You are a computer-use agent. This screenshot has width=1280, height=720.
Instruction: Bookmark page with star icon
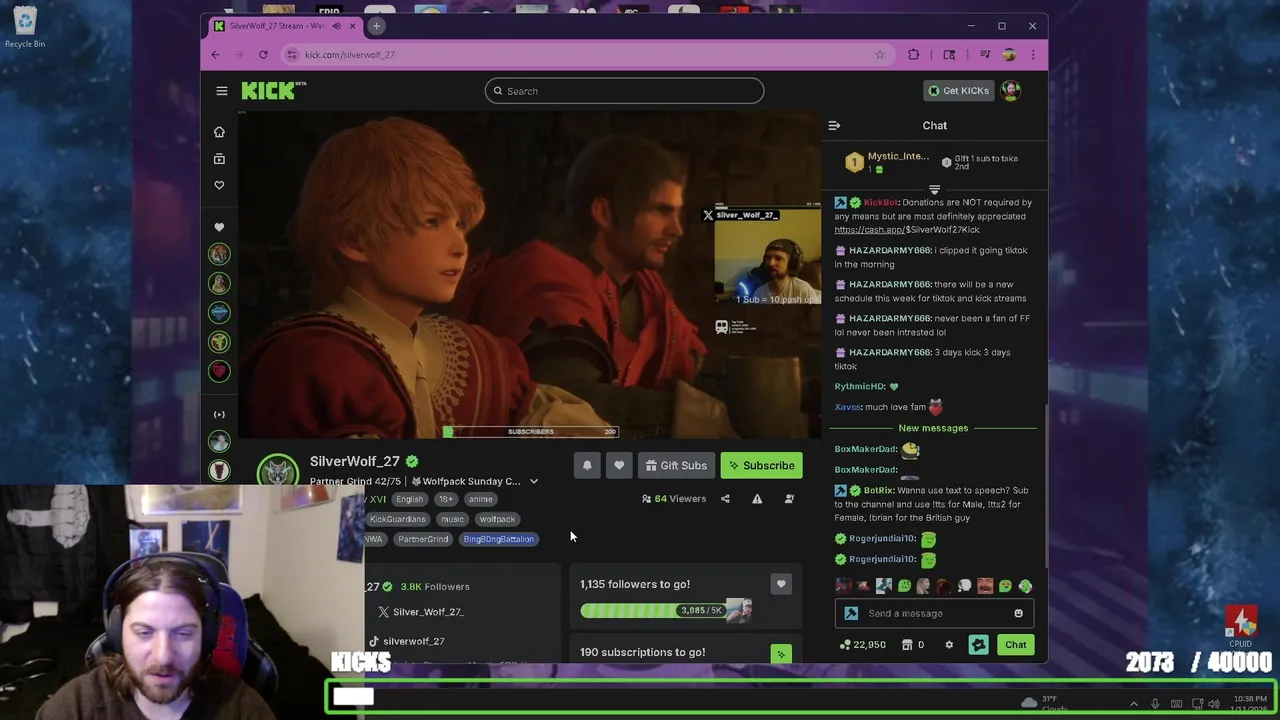[880, 55]
